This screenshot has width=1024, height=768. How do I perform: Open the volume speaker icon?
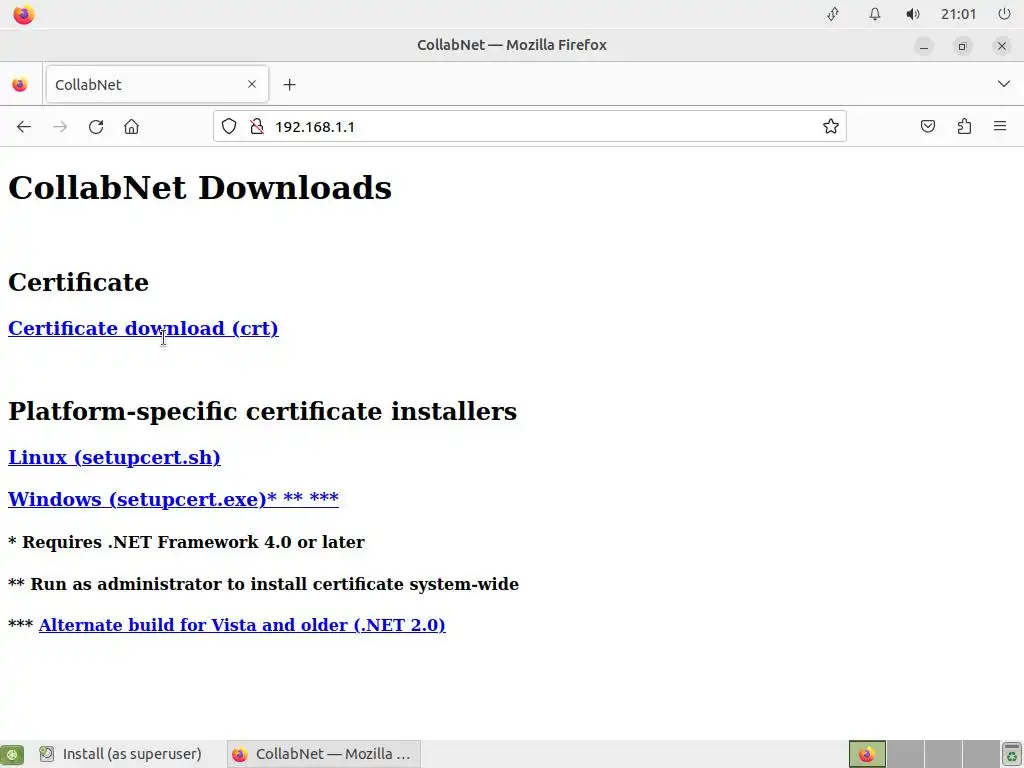(x=913, y=14)
